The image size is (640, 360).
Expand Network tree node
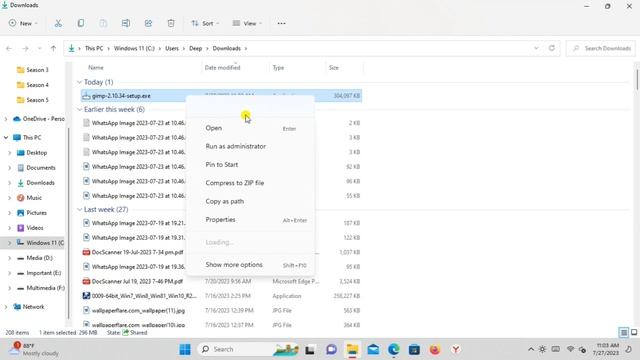point(6,307)
